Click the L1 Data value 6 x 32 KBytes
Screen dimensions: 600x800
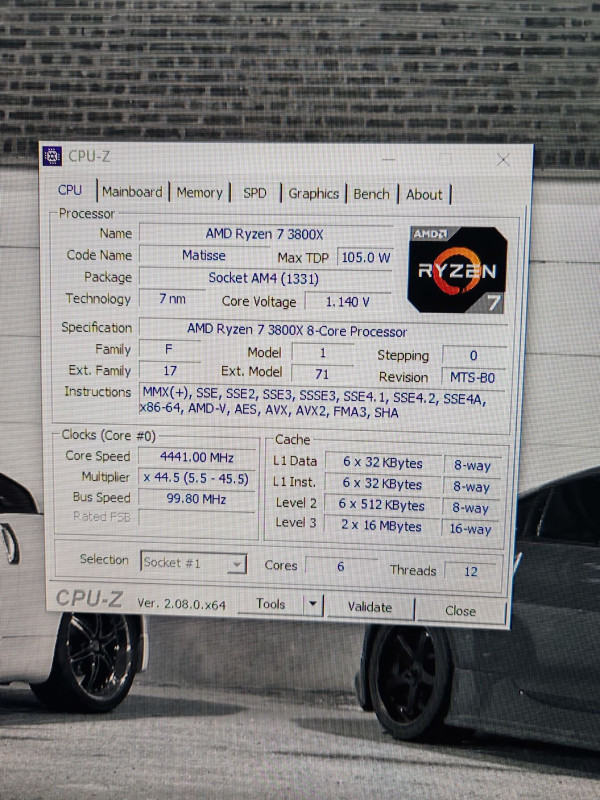point(383,462)
